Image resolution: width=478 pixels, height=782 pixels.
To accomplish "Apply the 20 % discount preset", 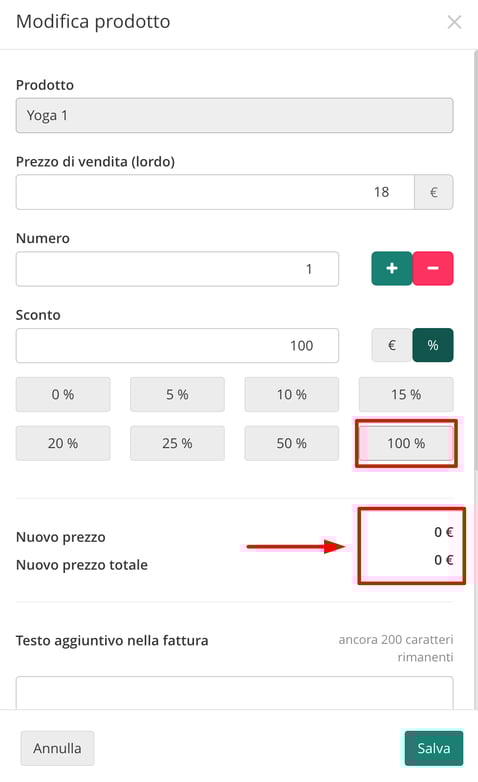I will (63, 443).
